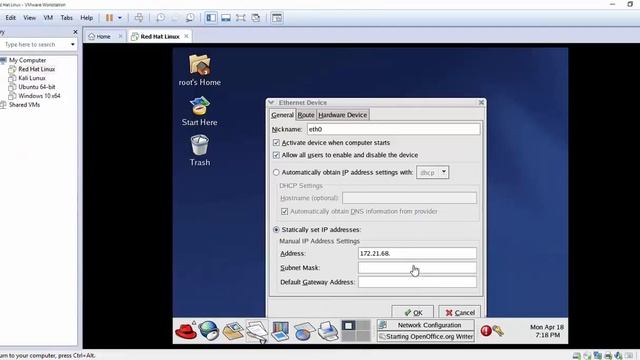Toggle Activate device when computer starts

[x=276, y=142]
